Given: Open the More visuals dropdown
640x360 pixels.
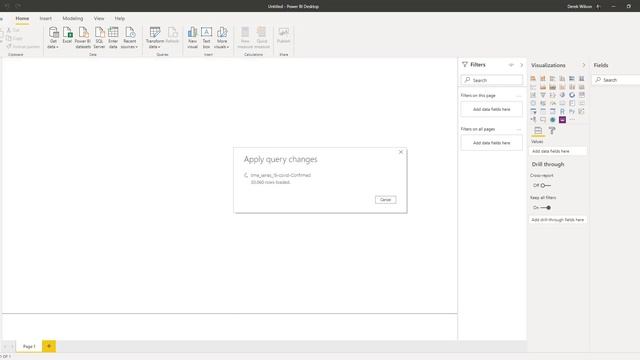Looking at the screenshot, I should [222, 38].
